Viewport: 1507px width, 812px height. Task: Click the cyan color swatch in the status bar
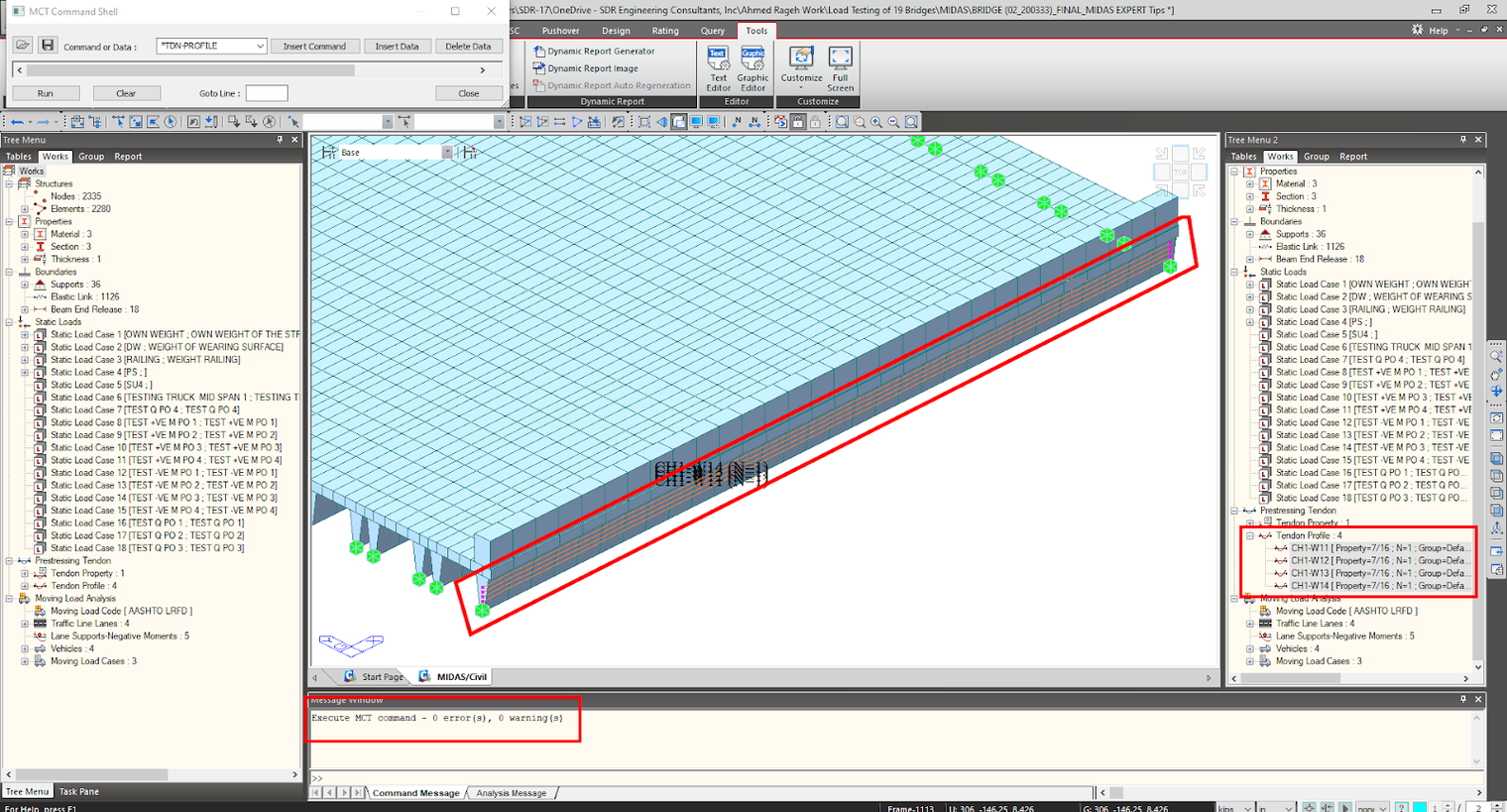(1420, 805)
